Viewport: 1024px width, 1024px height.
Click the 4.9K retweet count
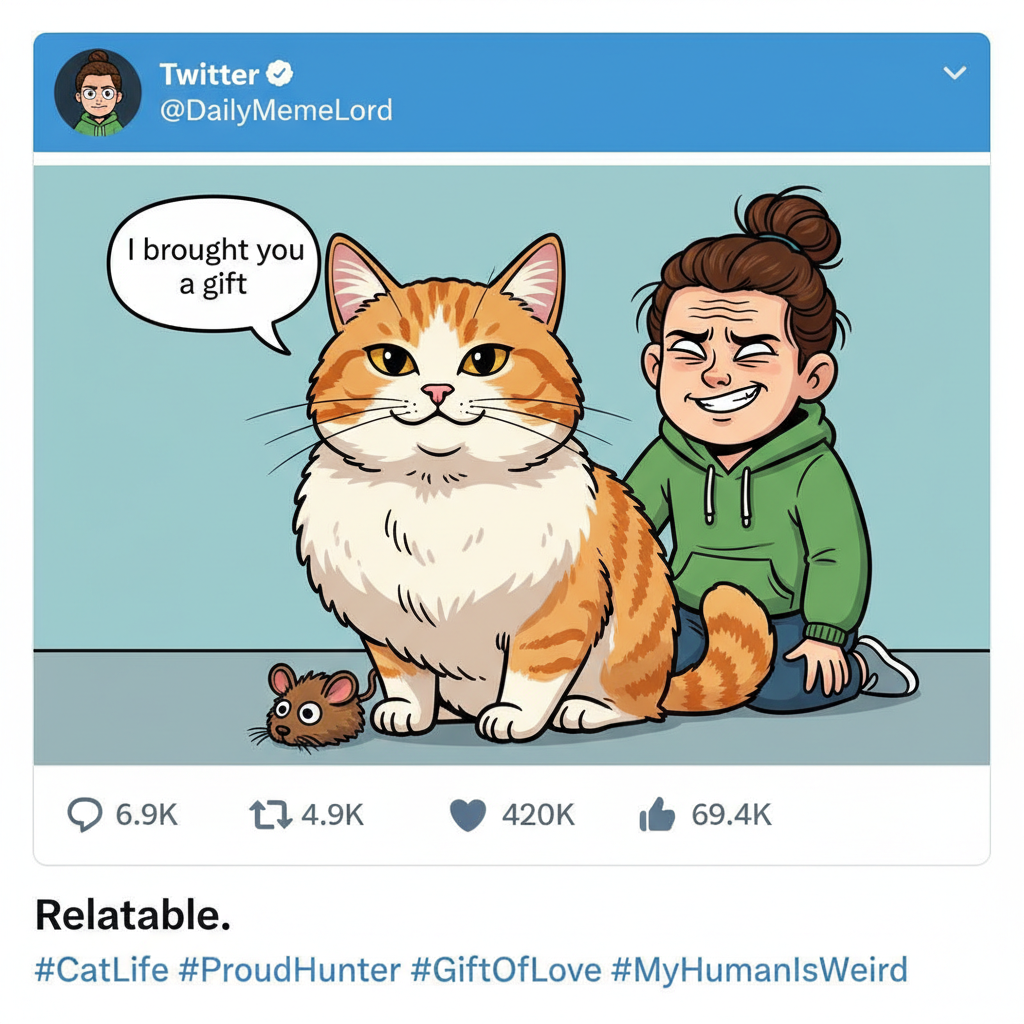[332, 815]
